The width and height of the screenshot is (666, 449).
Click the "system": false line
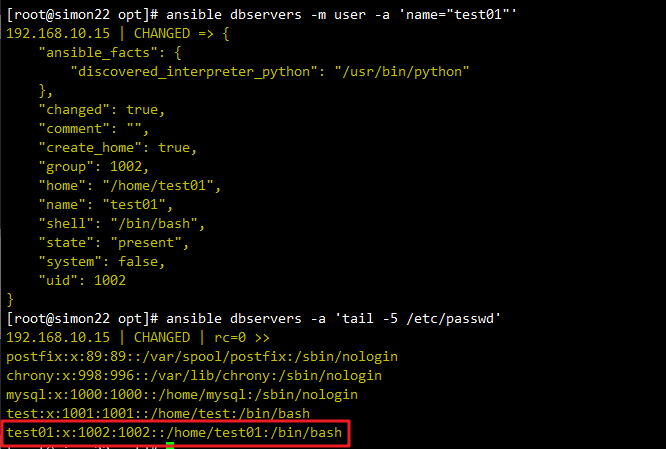101,261
